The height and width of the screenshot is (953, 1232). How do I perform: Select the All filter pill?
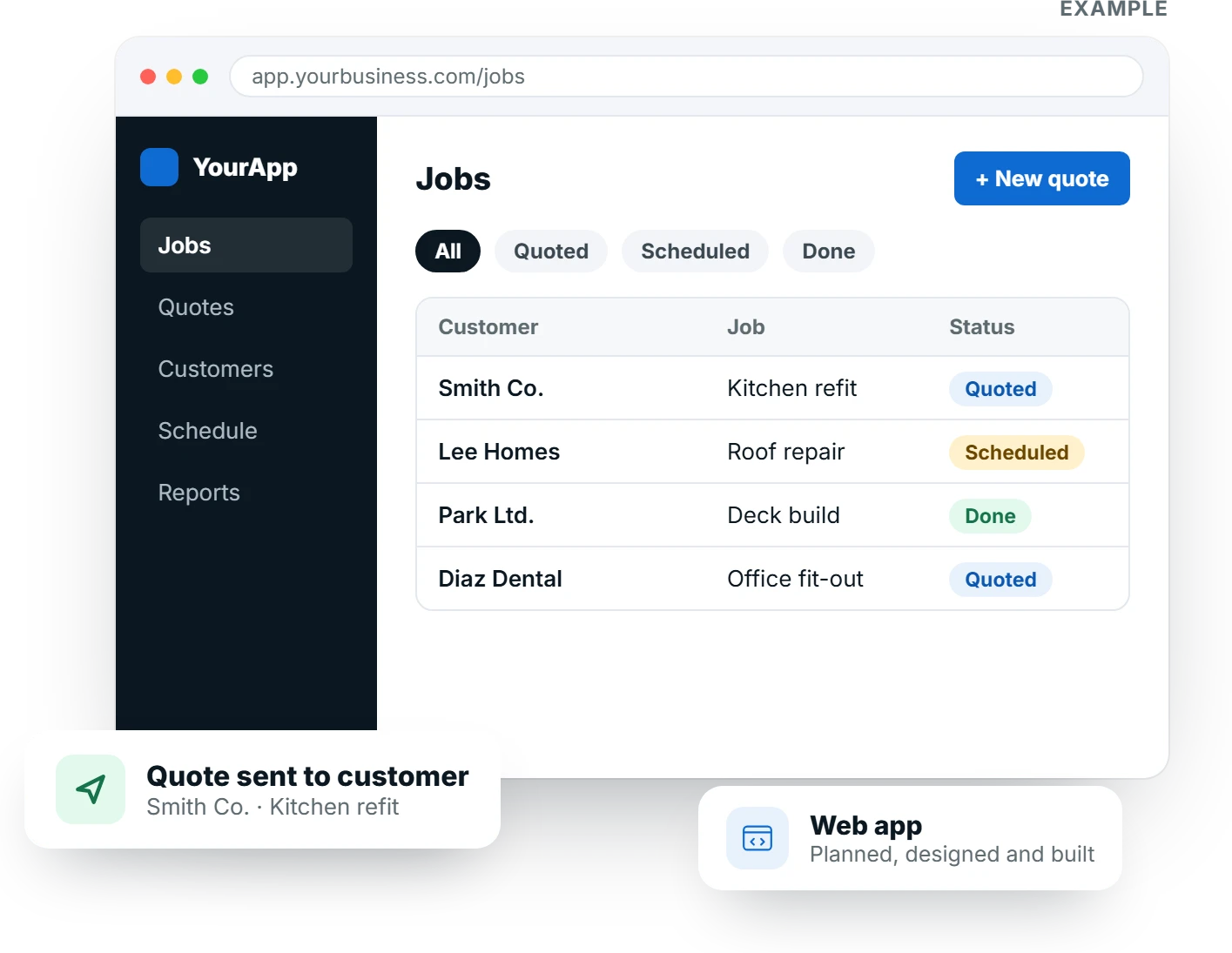tap(448, 252)
